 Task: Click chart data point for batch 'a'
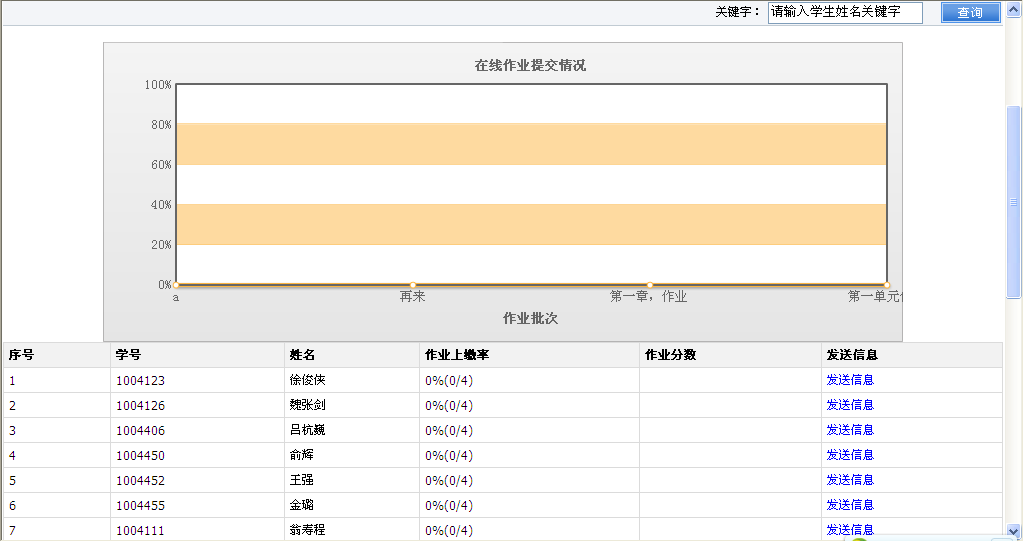coord(176,285)
